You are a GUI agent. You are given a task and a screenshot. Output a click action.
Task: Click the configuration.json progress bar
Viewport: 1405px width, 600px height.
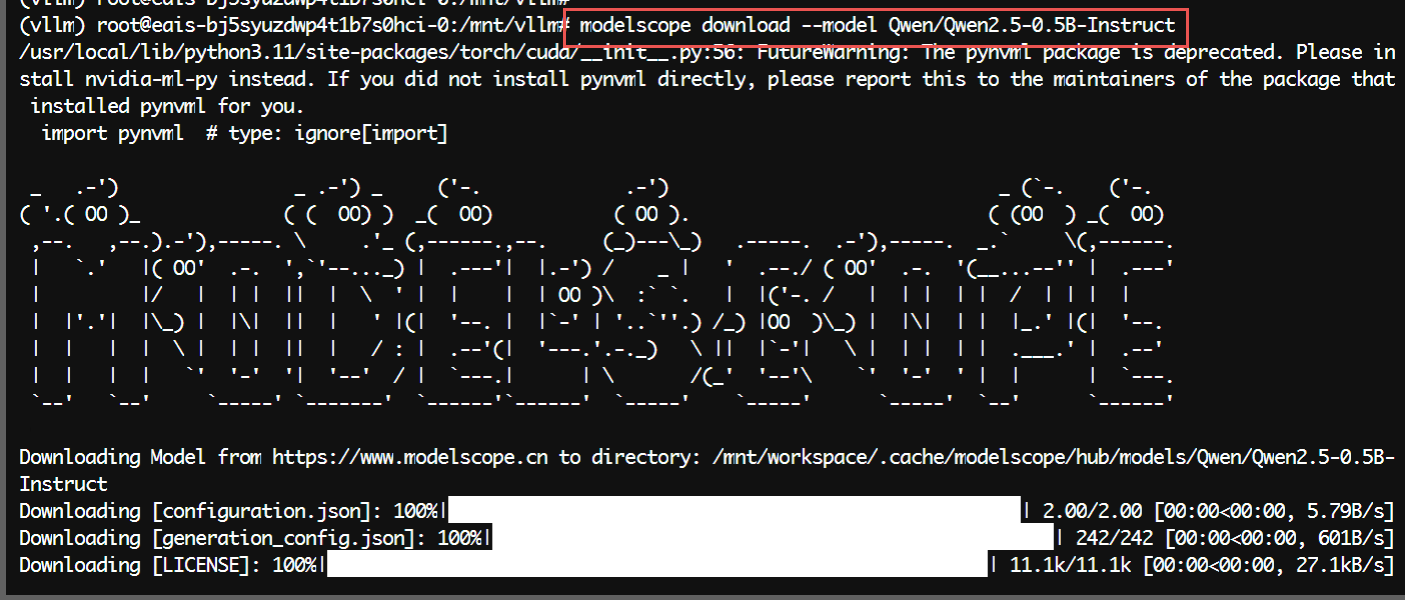tap(734, 511)
